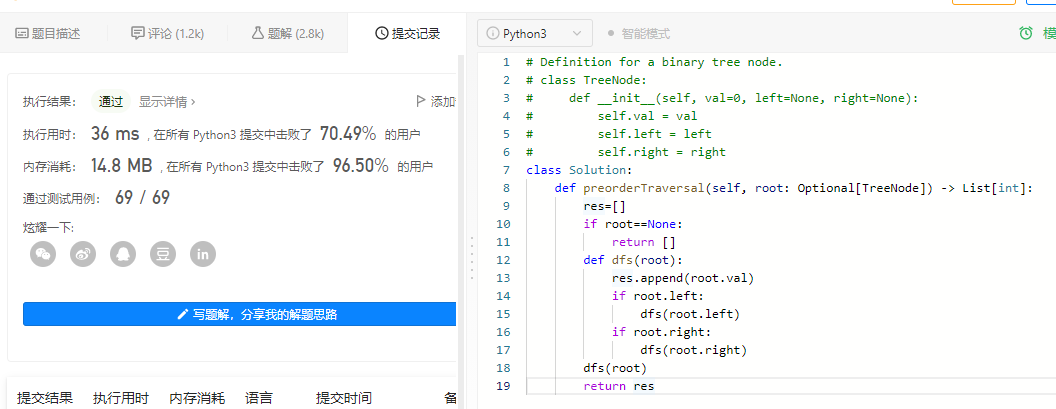The image size is (1056, 409).
Task: Click the 题目描述 tab icon
Action: point(22,33)
